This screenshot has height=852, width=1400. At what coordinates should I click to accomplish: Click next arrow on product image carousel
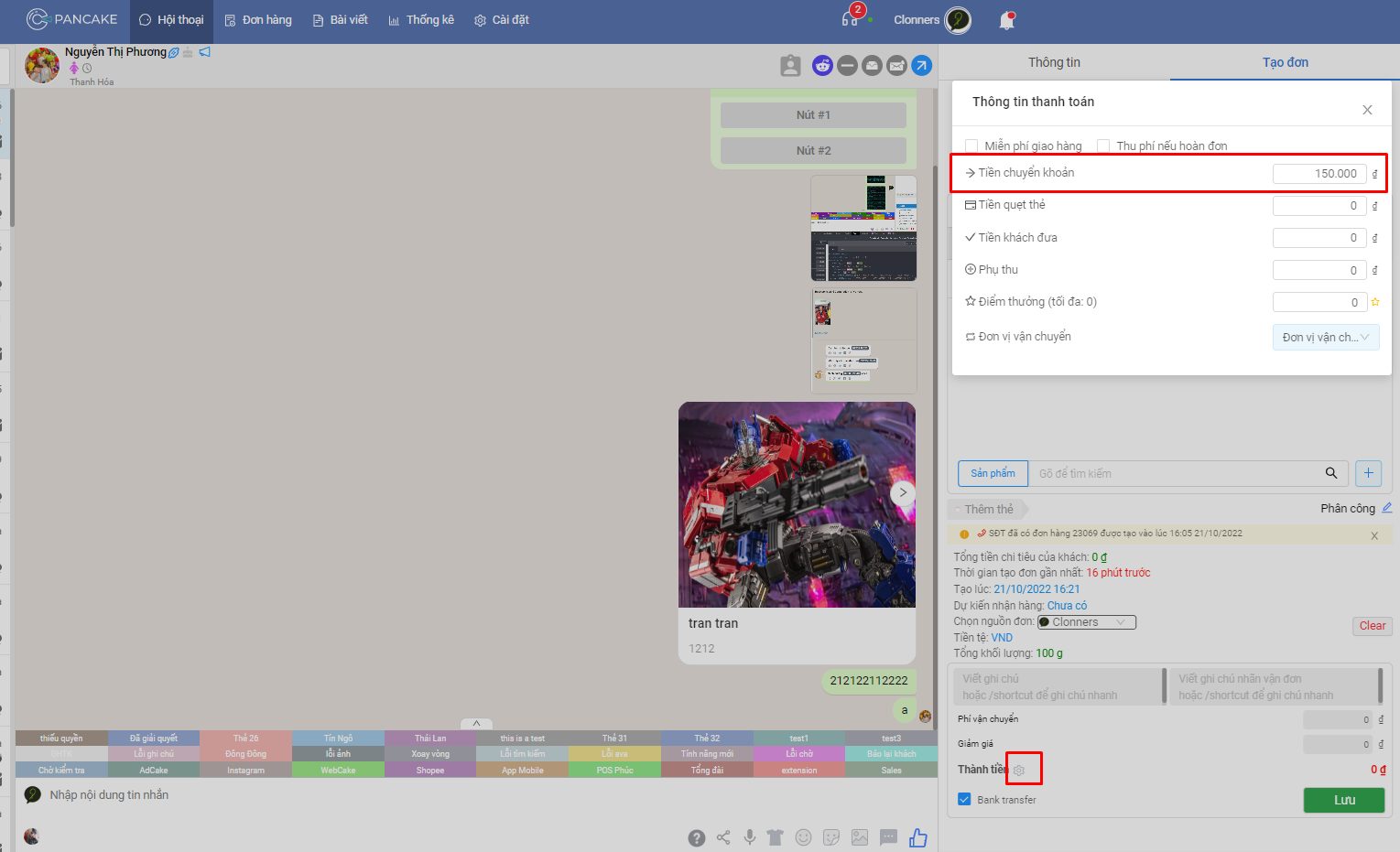pos(903,492)
